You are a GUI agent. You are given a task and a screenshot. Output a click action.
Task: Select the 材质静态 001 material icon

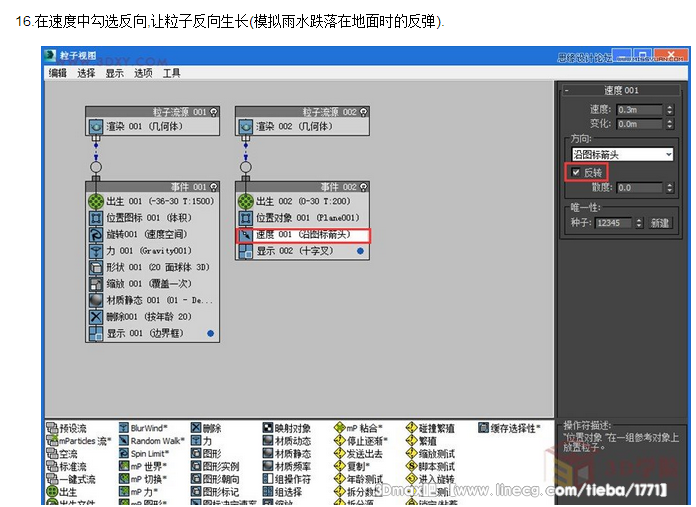(x=96, y=300)
